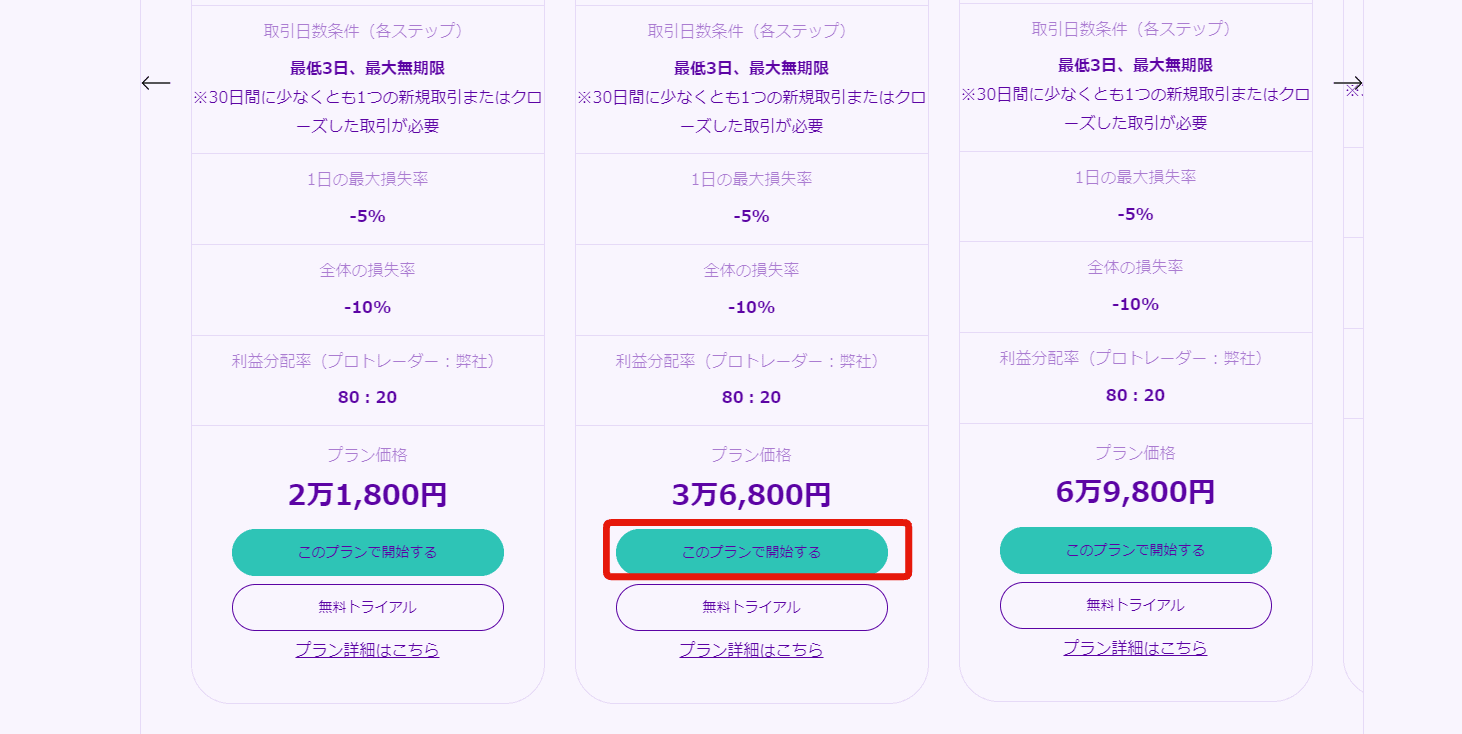Click the プラン価格 label in the middle card
Screen dimensions: 1462x734
click(x=751, y=455)
